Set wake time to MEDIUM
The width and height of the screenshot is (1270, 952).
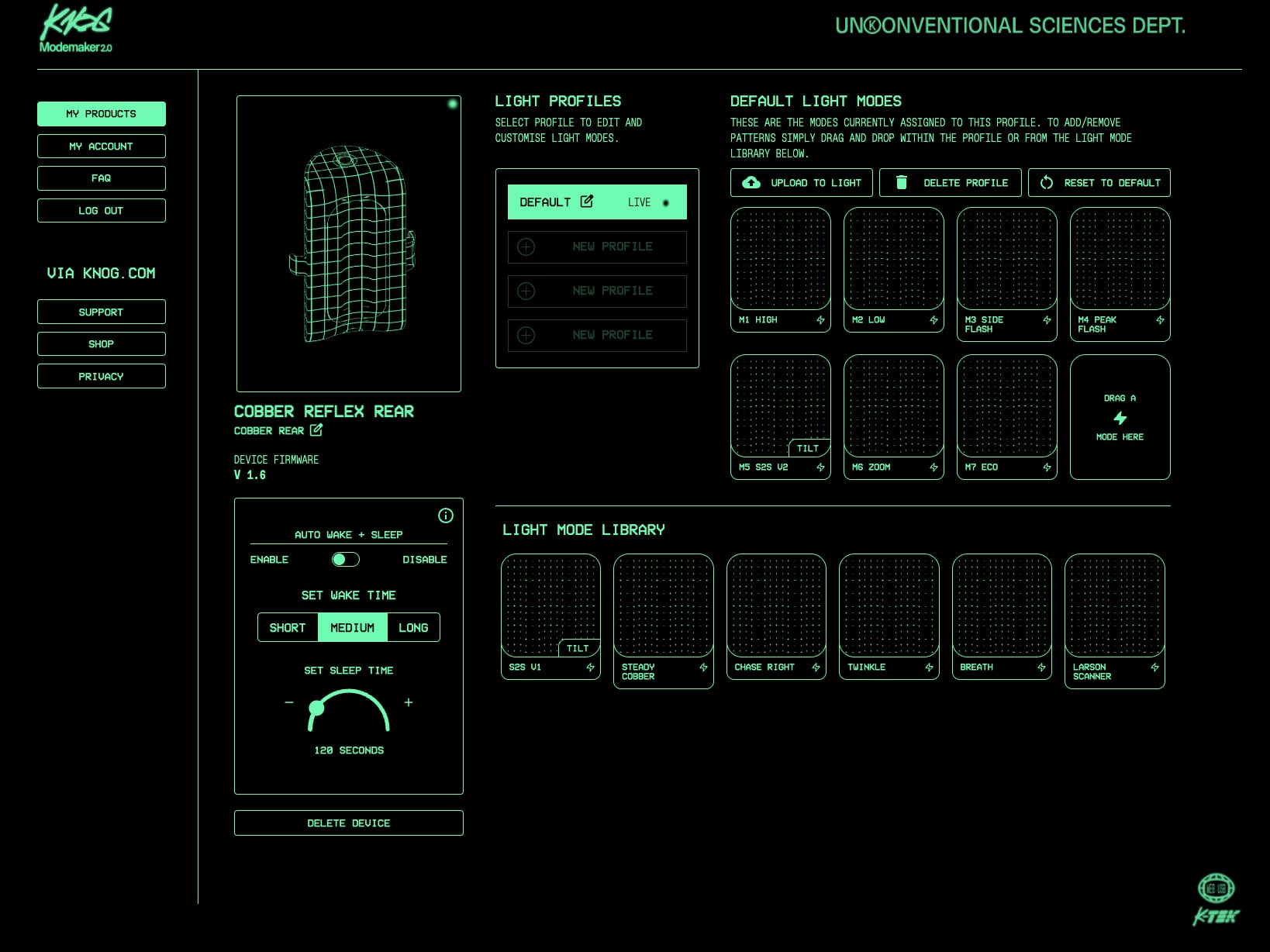352,628
